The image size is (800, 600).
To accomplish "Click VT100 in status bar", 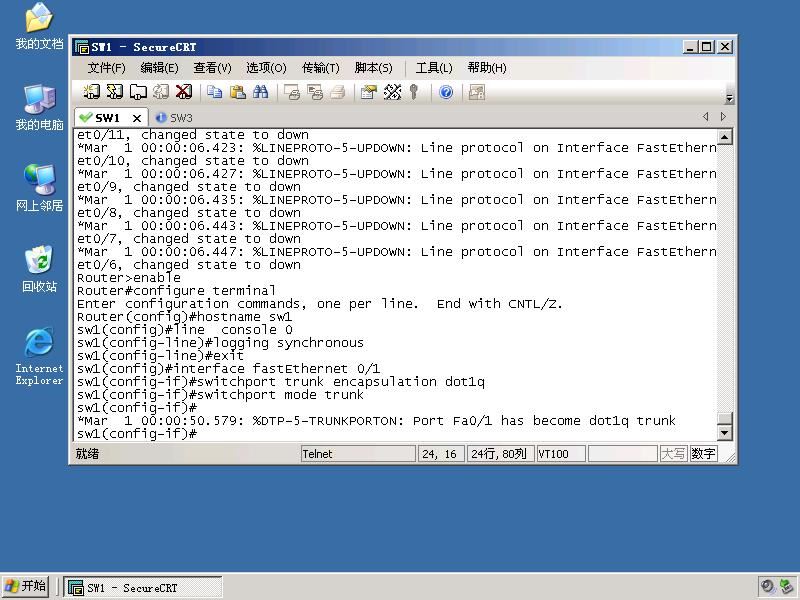I will click(x=561, y=454).
